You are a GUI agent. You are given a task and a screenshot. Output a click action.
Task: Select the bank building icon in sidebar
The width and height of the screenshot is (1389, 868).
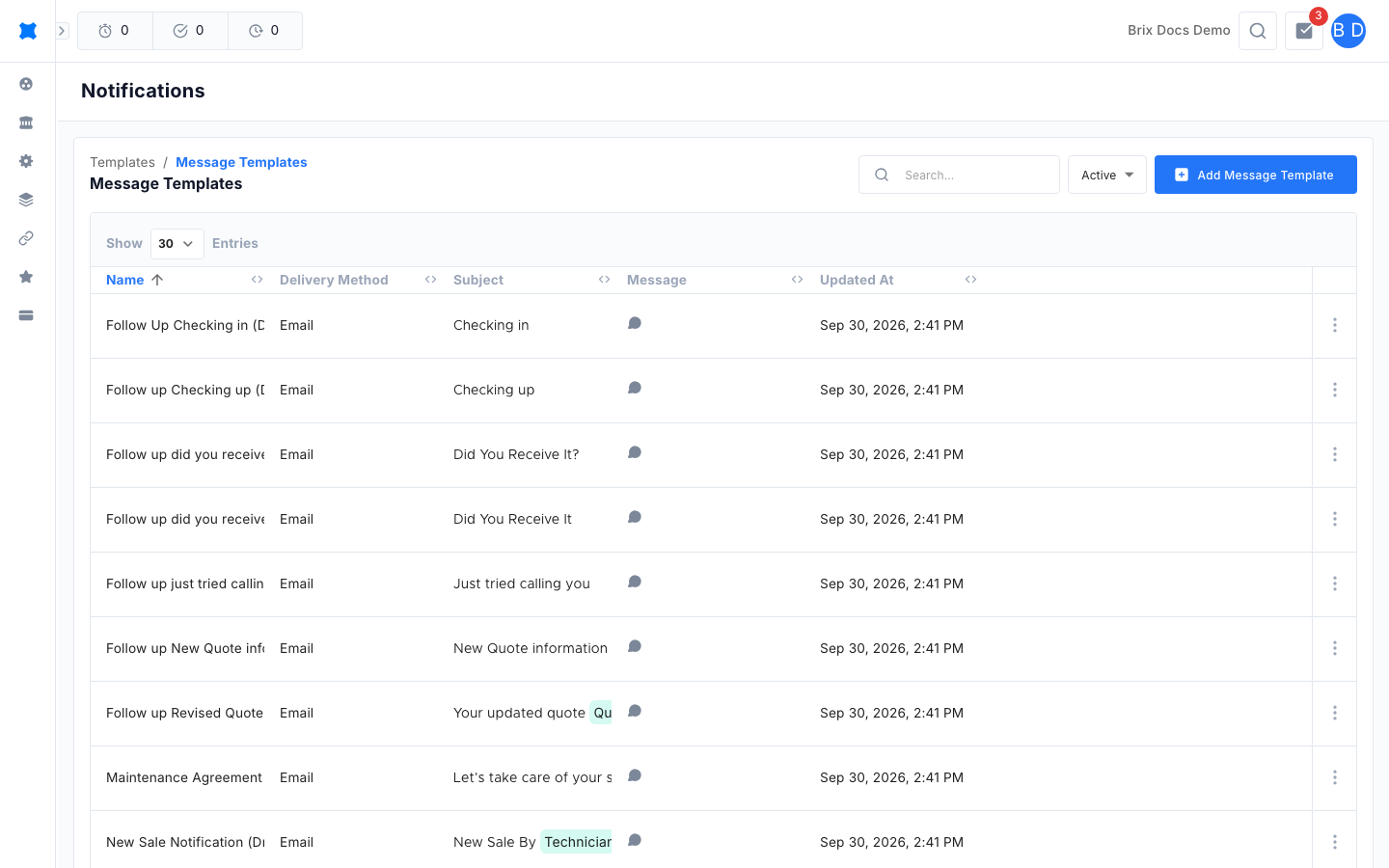(x=26, y=122)
